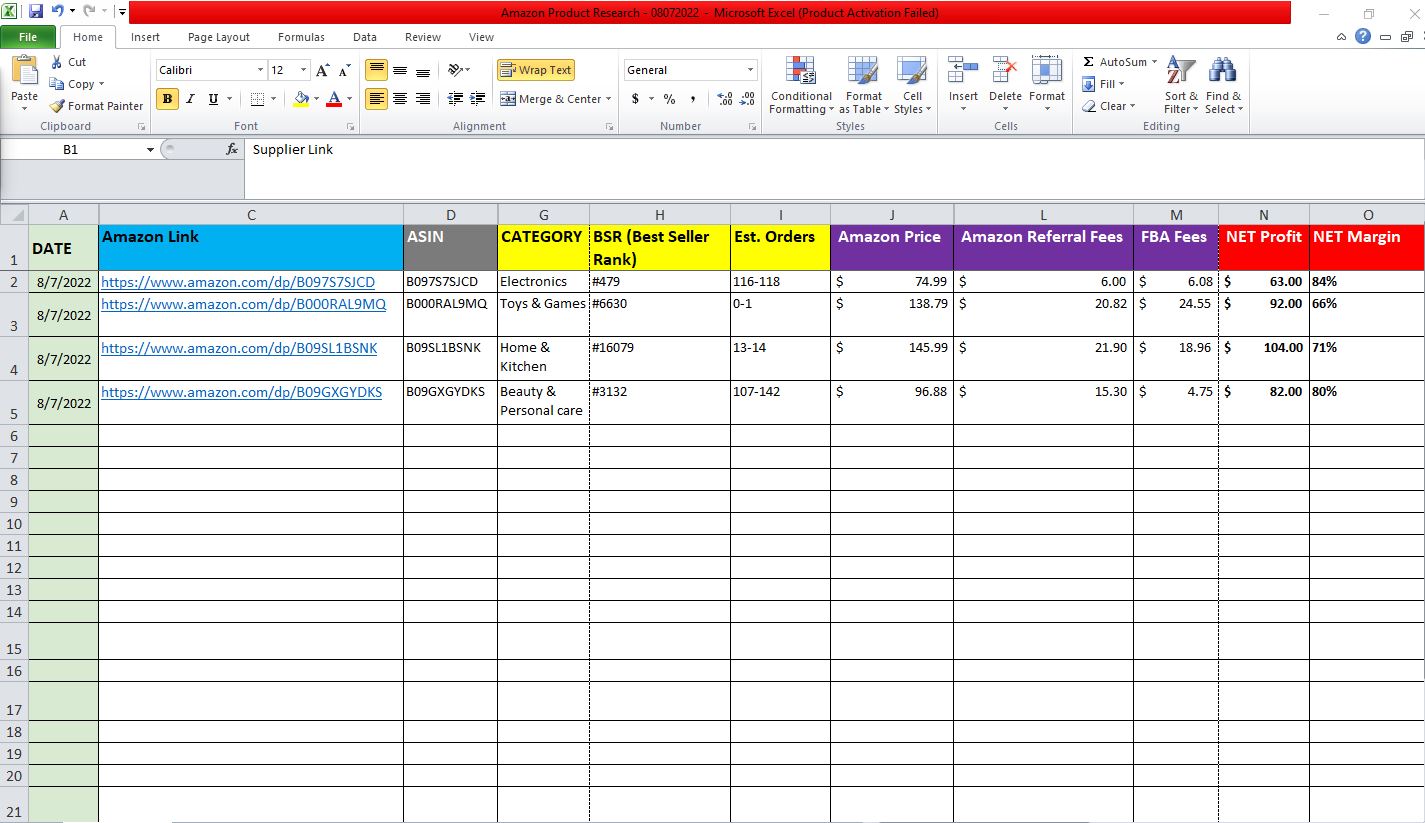Image resolution: width=1425 pixels, height=823 pixels.
Task: Toggle Middle Align
Action: coord(400,70)
